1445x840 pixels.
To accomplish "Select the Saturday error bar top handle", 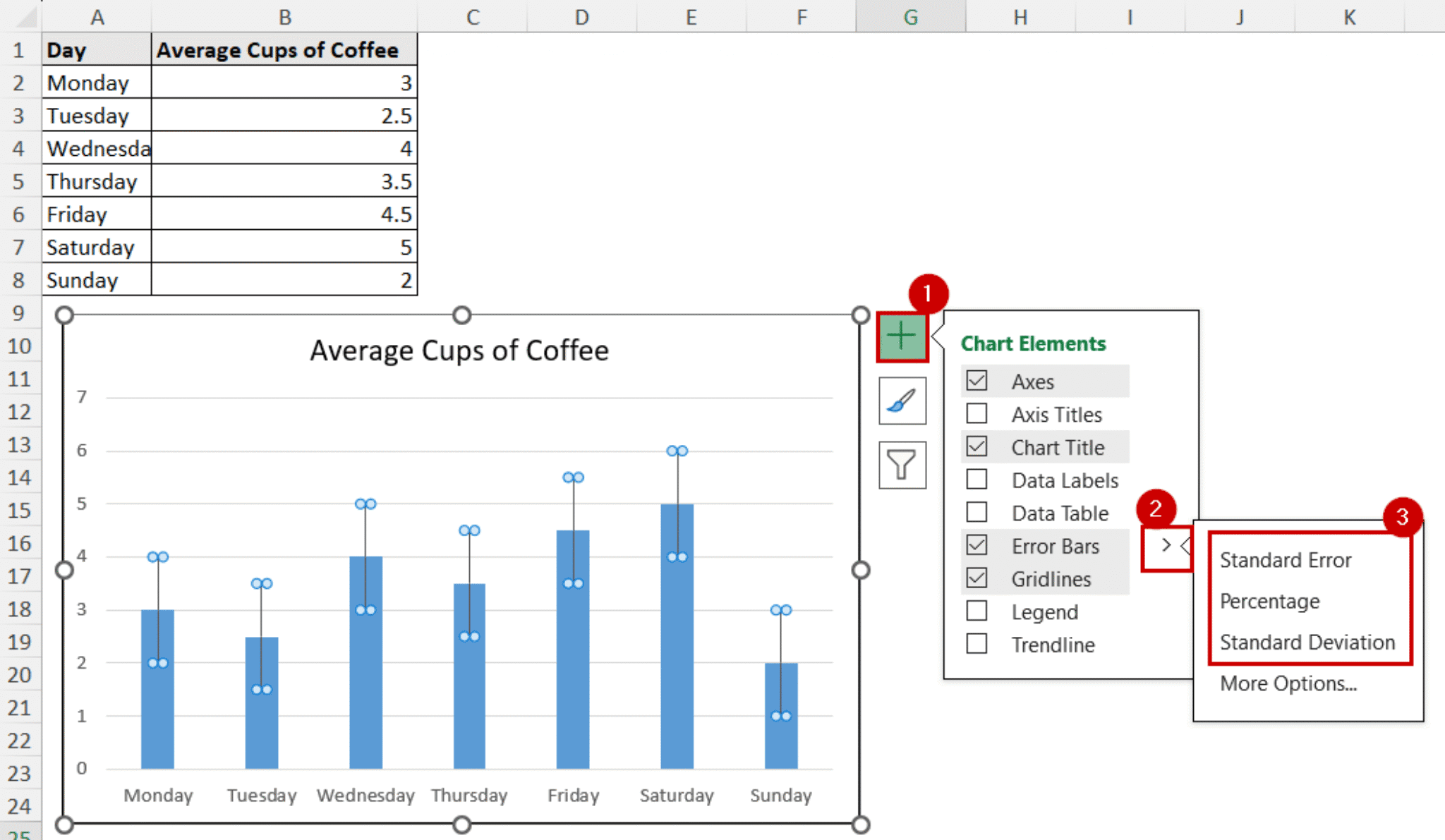I will [x=677, y=451].
